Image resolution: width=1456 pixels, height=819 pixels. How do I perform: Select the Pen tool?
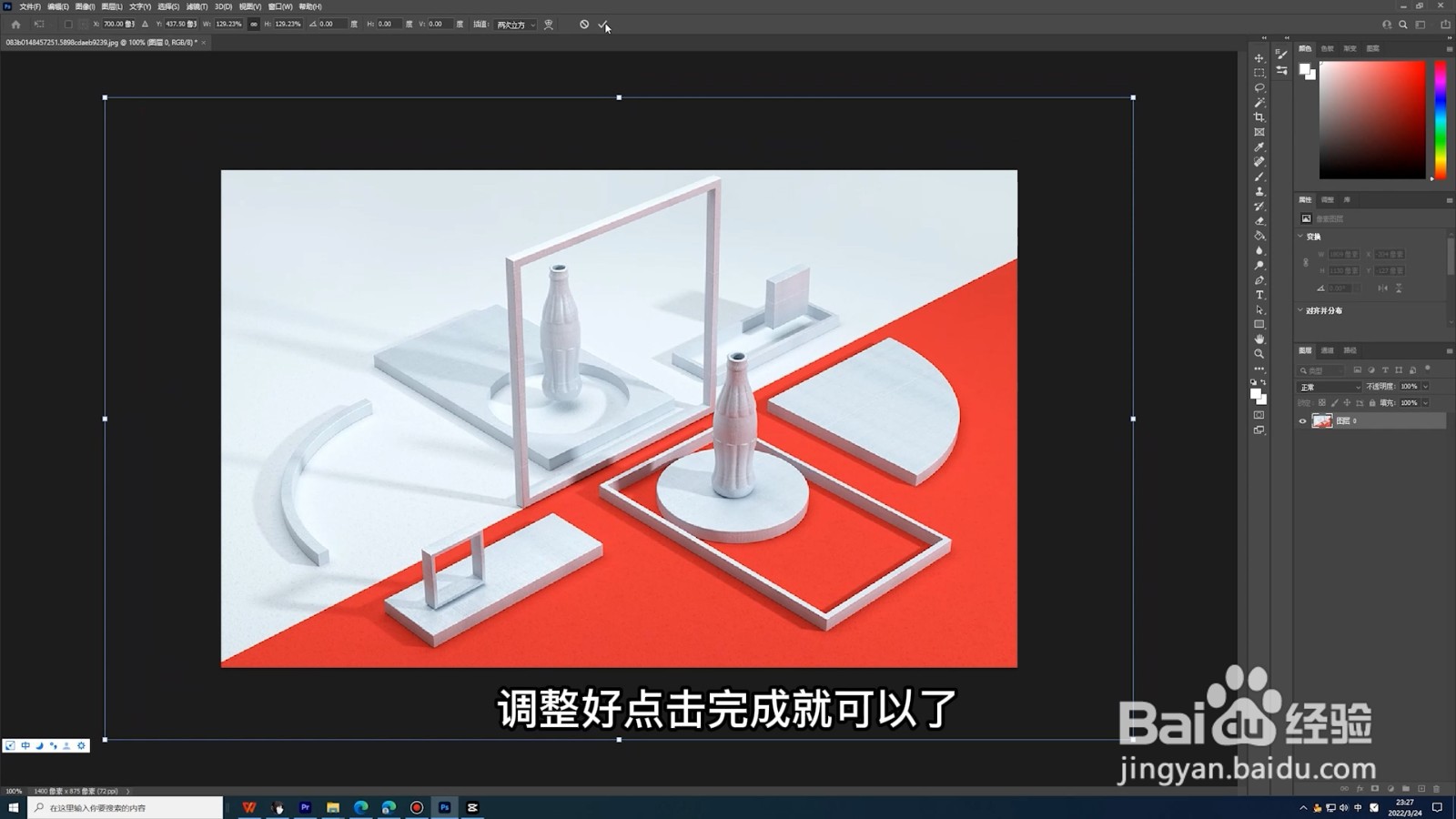tap(1259, 280)
